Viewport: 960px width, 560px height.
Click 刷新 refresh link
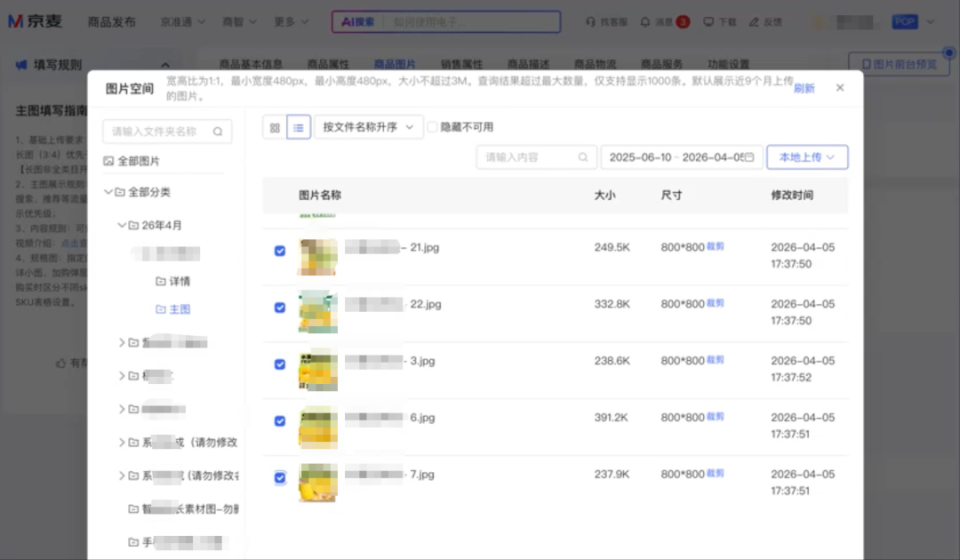pos(804,88)
